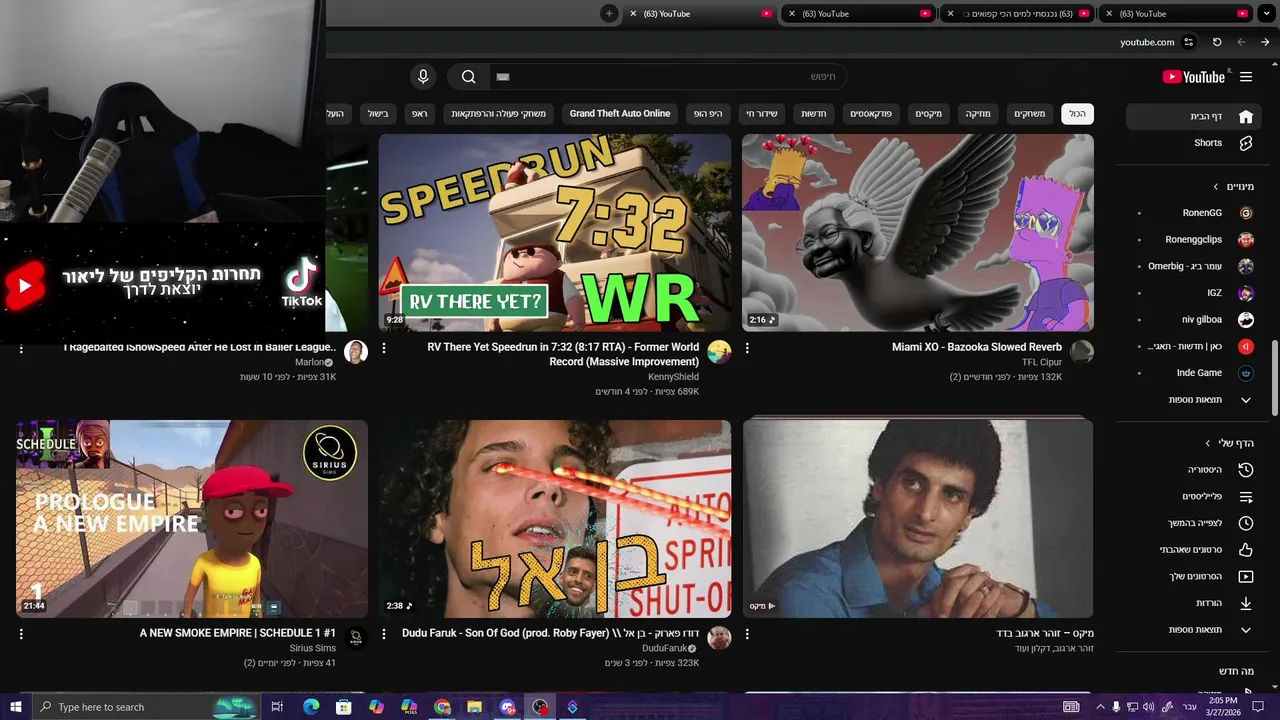The height and width of the screenshot is (720, 1280).
Task: Click the Windows taskbar search box
Action: click(146, 707)
